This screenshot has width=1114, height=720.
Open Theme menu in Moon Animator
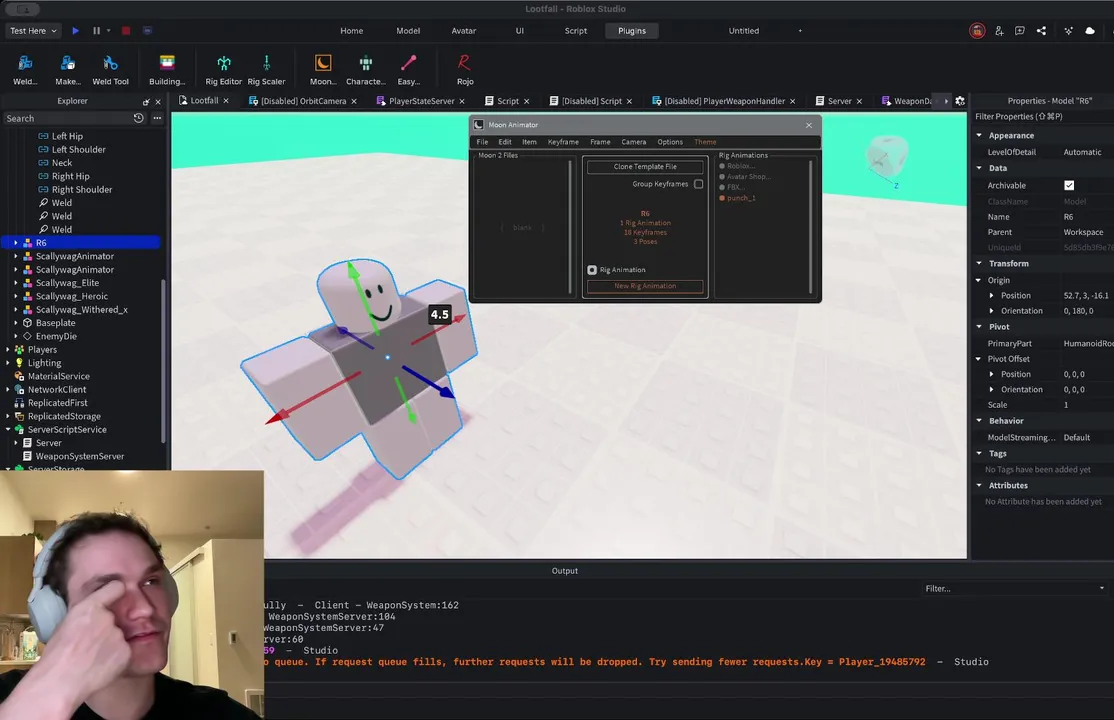(705, 142)
